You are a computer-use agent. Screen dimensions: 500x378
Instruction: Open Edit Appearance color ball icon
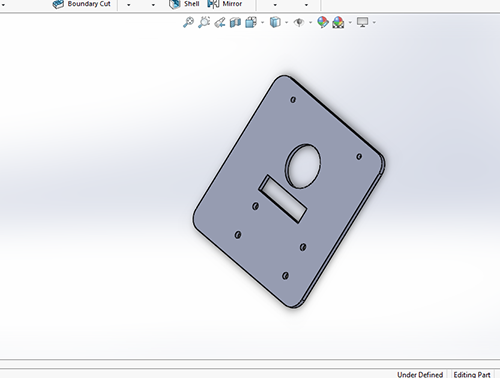[323, 22]
